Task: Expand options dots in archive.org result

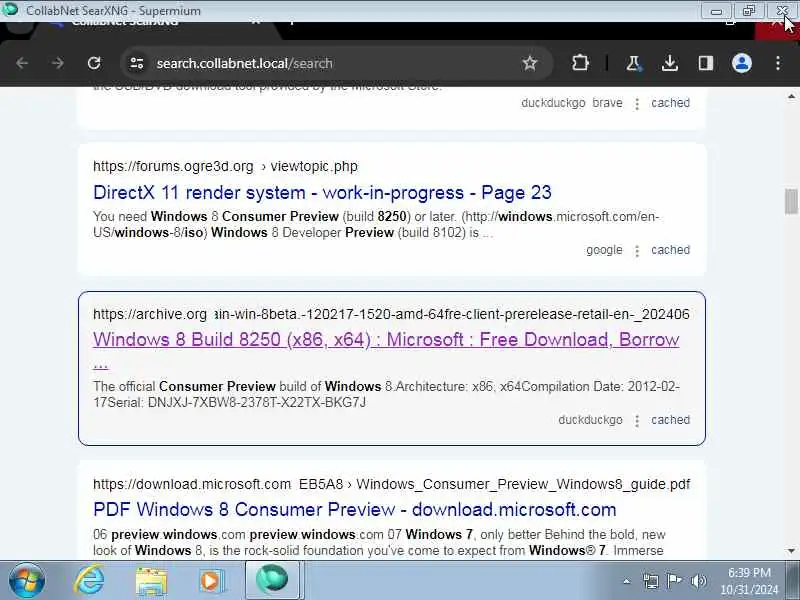Action: click(637, 420)
